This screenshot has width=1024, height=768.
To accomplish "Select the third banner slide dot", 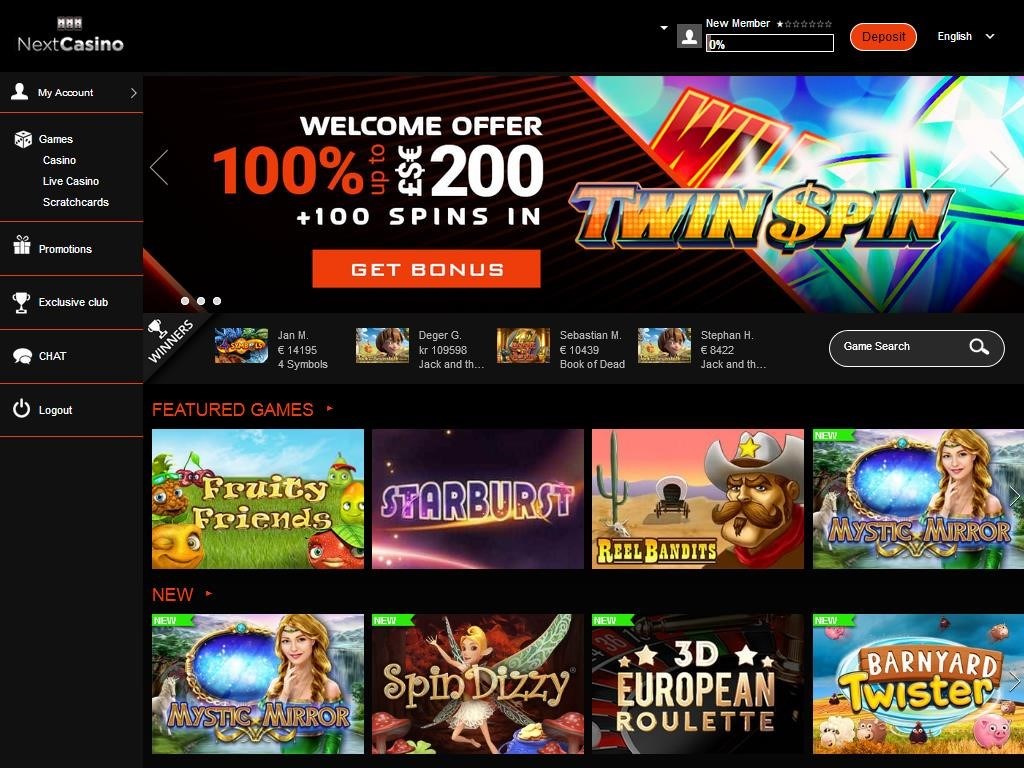I will [x=217, y=301].
